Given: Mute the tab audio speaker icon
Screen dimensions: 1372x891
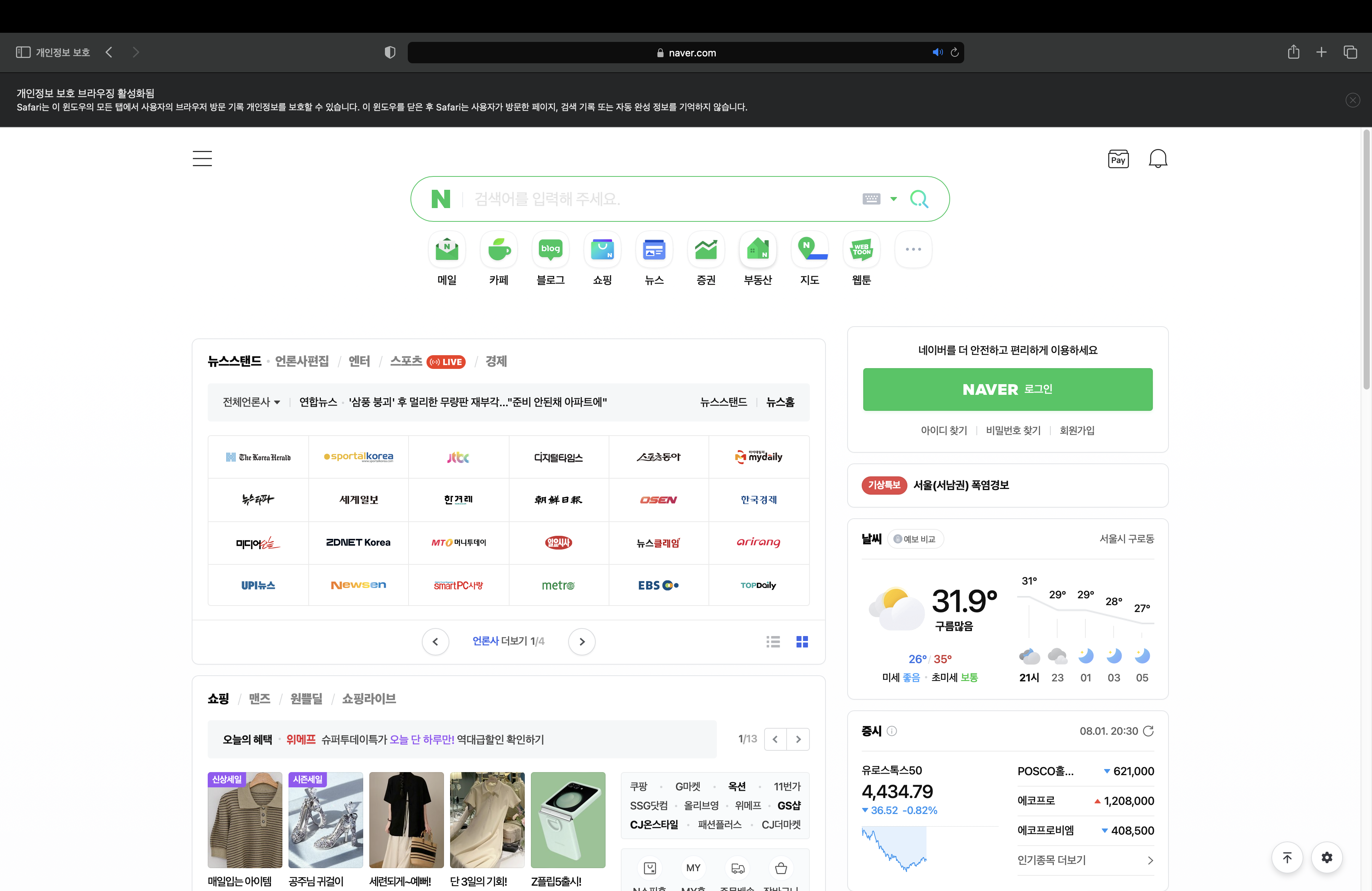Looking at the screenshot, I should coord(937,53).
